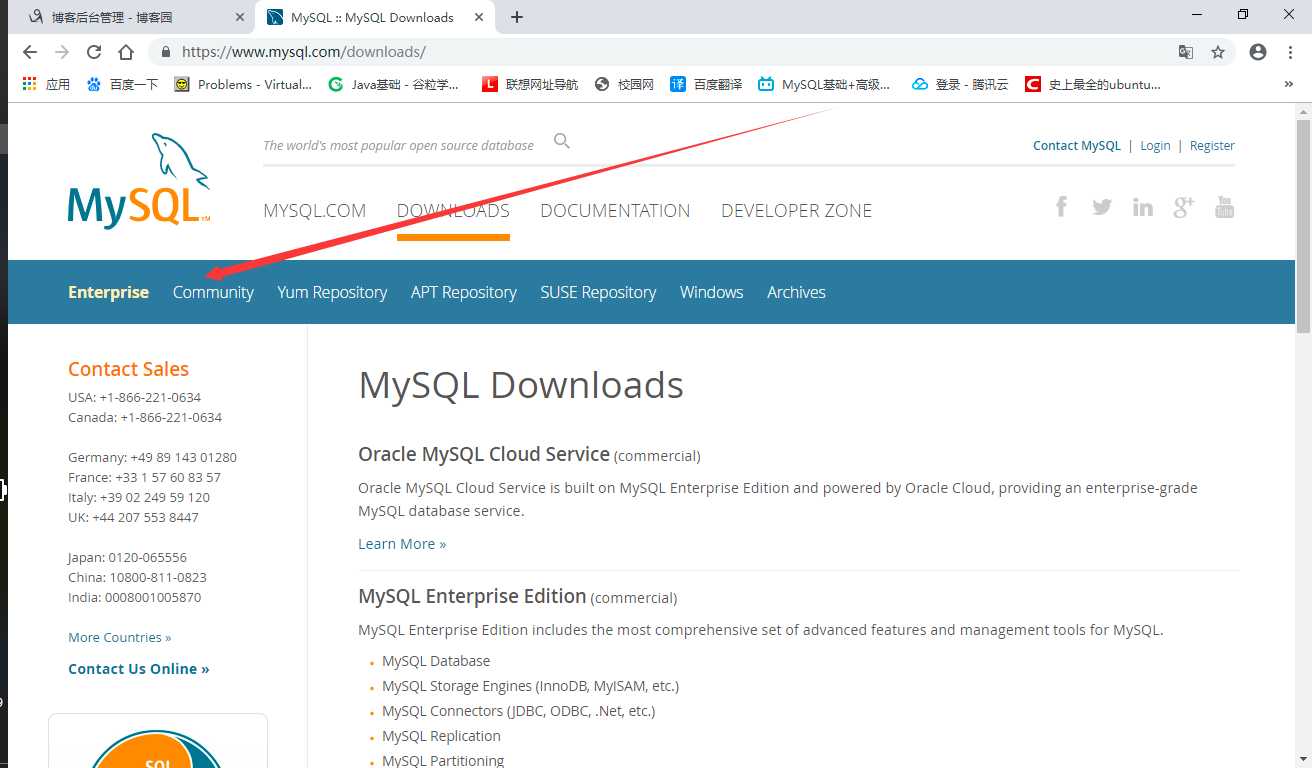Screen dimensions: 1312x768
Task: Click the MySQL Database list item
Action: (436, 661)
